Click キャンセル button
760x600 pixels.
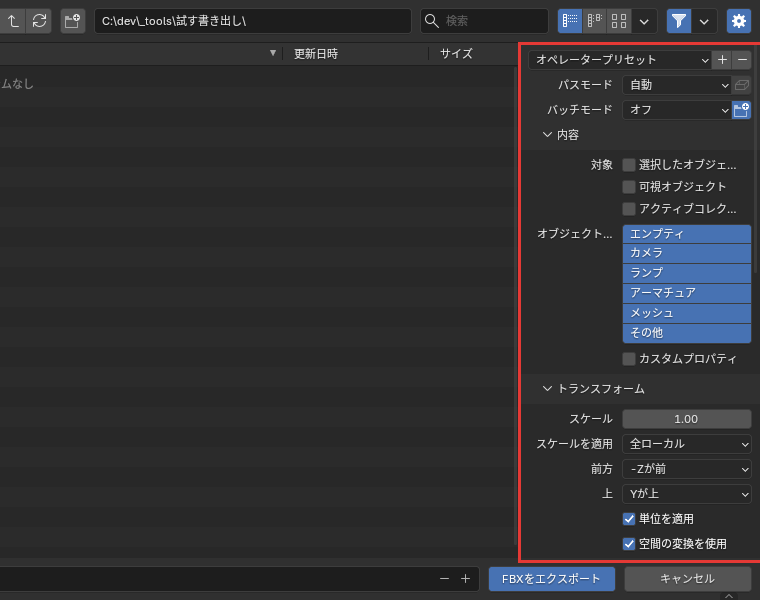click(688, 579)
